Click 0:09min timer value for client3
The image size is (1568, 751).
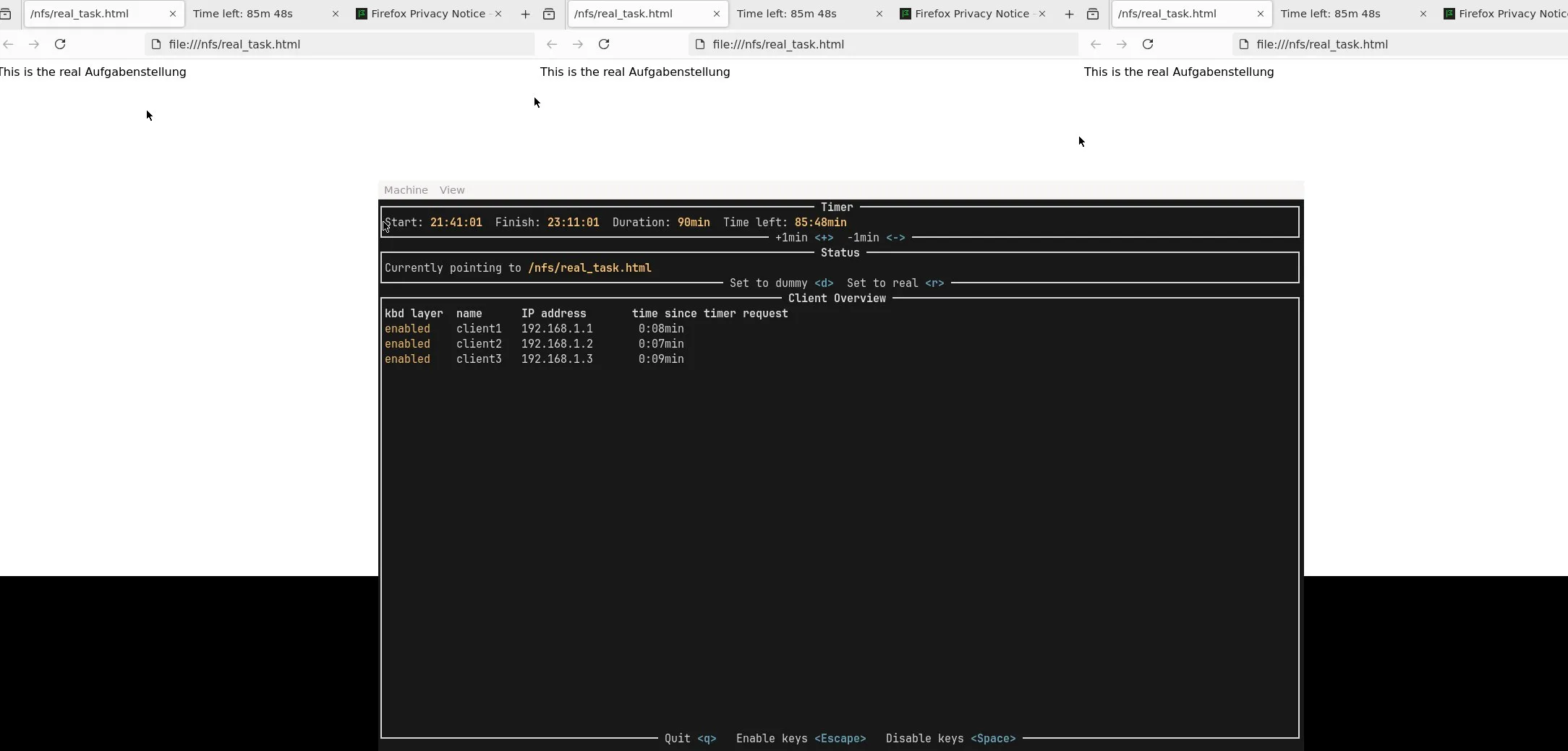661,359
